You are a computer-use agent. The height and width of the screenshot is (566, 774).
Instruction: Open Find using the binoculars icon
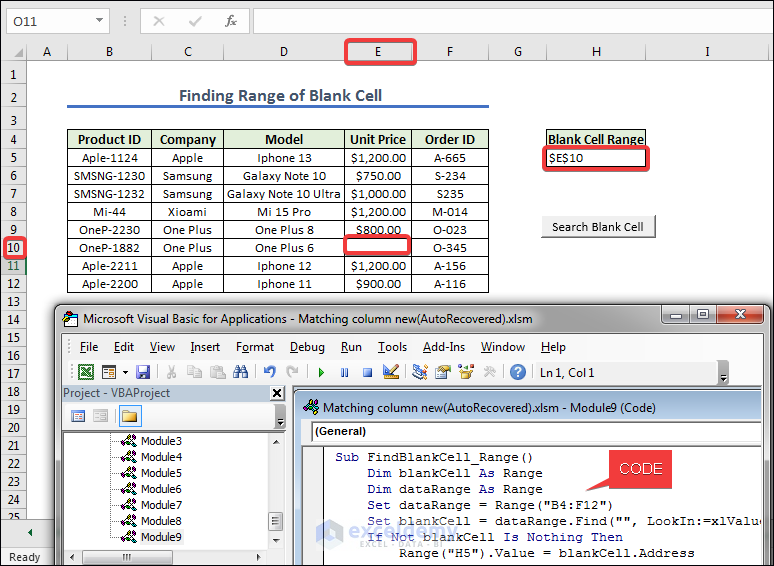point(240,372)
